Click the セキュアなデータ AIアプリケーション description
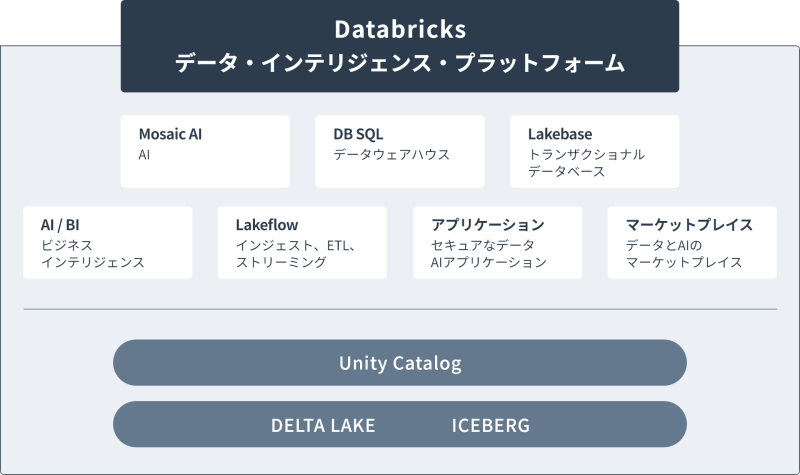This screenshot has width=800, height=475. (489, 254)
